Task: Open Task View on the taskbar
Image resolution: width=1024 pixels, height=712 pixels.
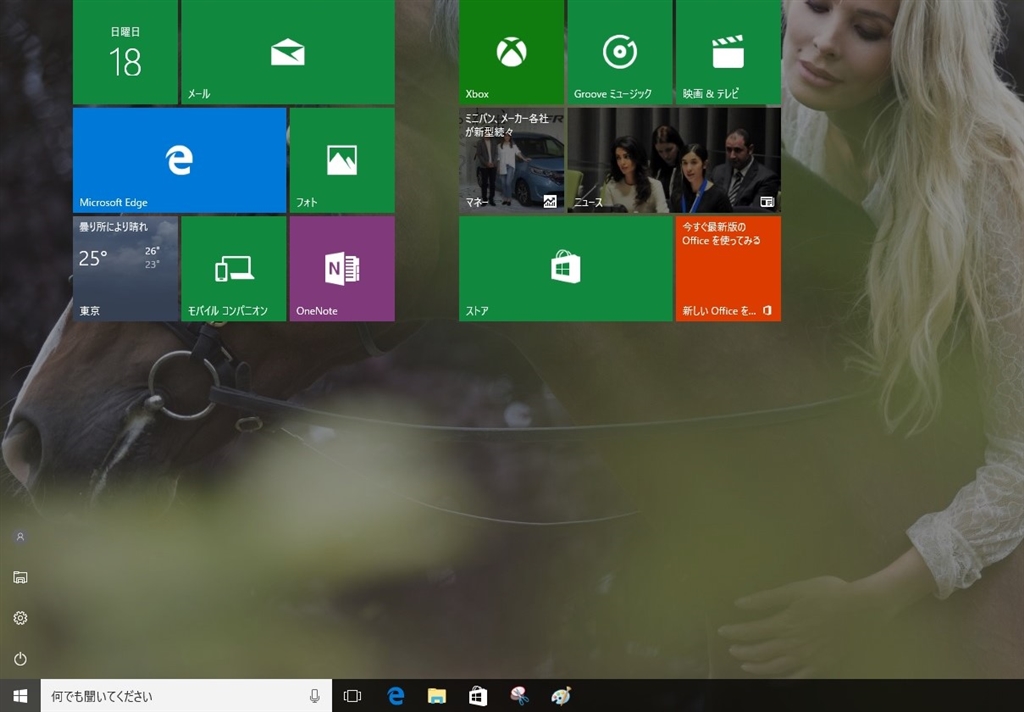Action: (352, 696)
